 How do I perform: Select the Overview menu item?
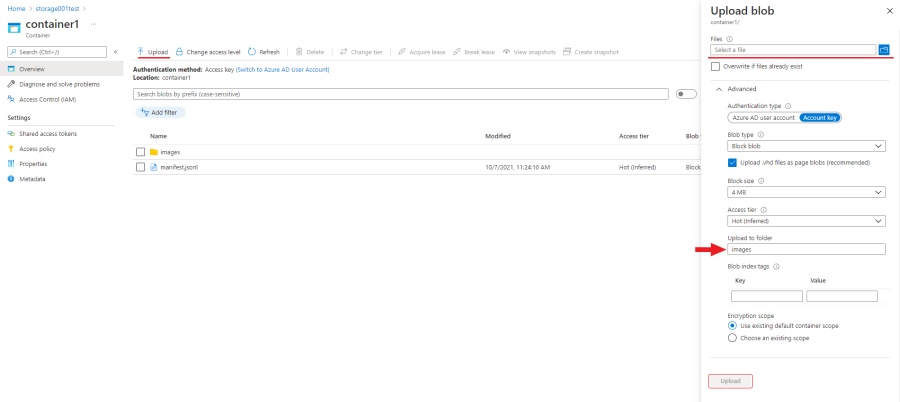tap(32, 69)
